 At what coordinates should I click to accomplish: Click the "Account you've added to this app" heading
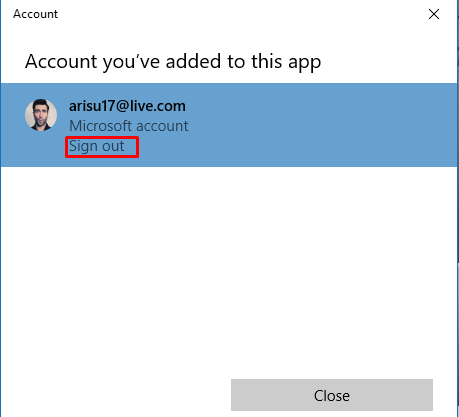click(173, 62)
